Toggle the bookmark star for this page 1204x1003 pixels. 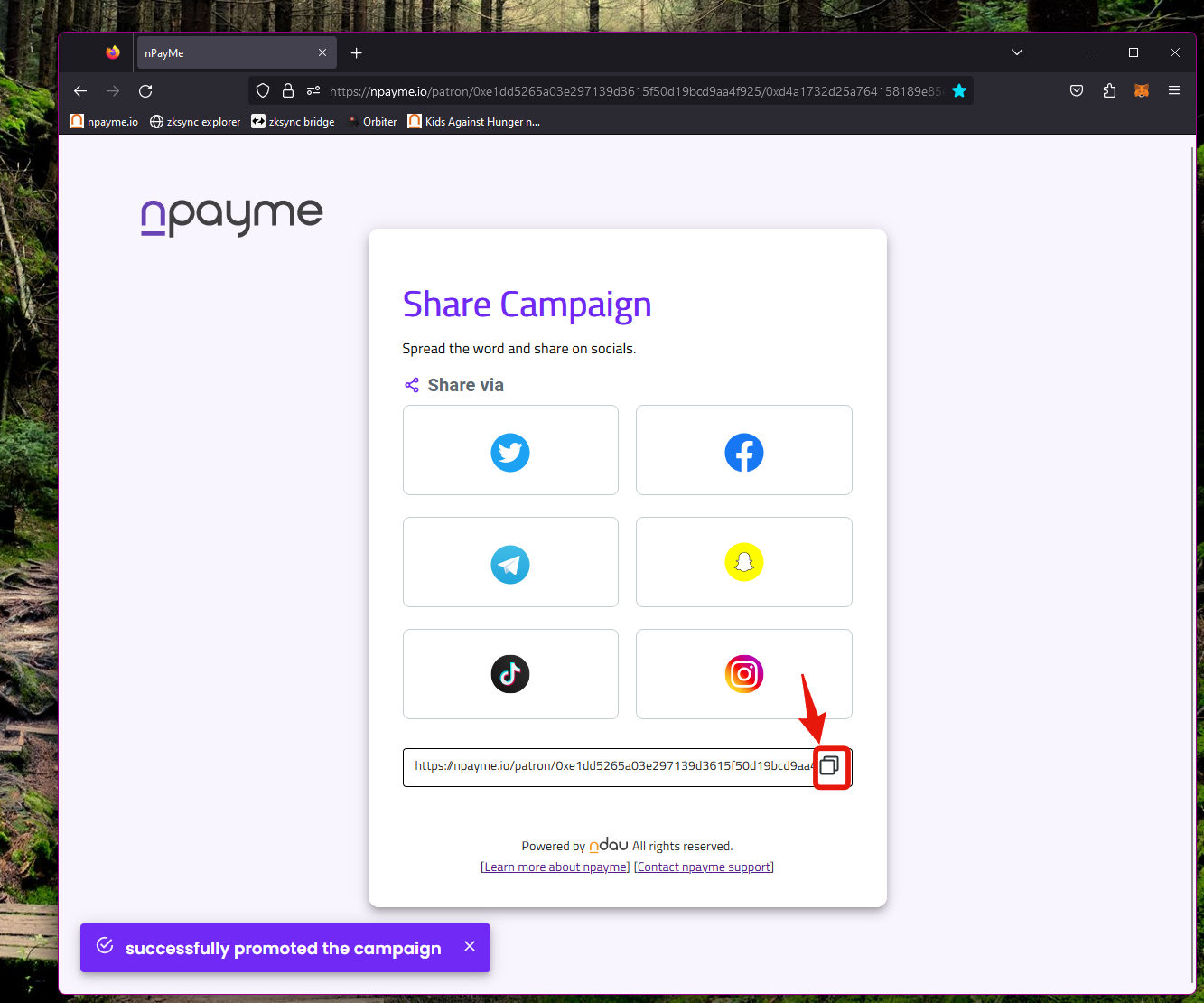pyautogui.click(x=959, y=90)
